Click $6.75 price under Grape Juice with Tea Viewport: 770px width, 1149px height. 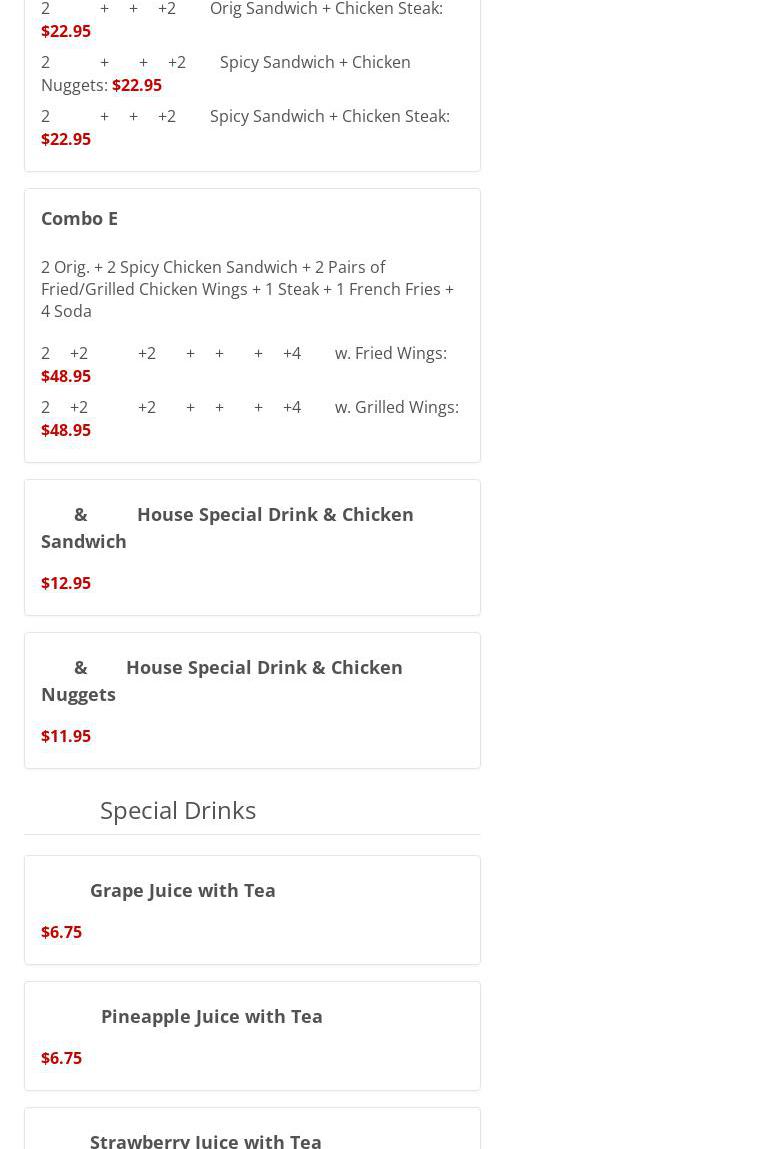pos(61,932)
